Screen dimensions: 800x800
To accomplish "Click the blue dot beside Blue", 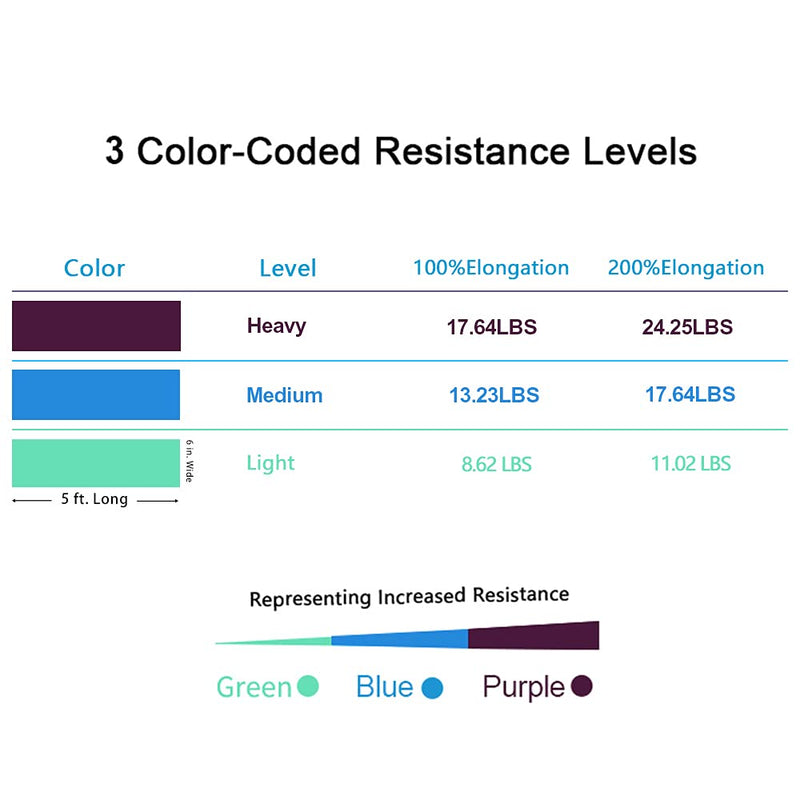I will (x=432, y=688).
